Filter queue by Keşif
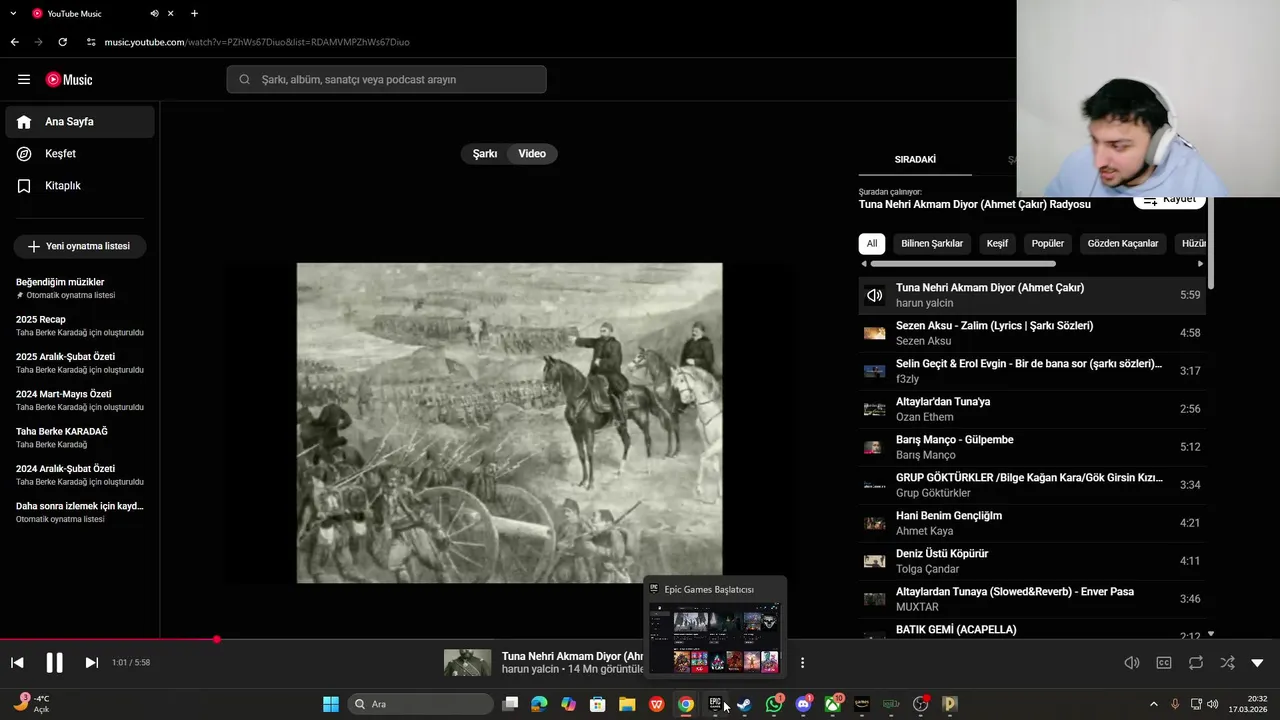This screenshot has height=720, width=1280. tap(997, 243)
